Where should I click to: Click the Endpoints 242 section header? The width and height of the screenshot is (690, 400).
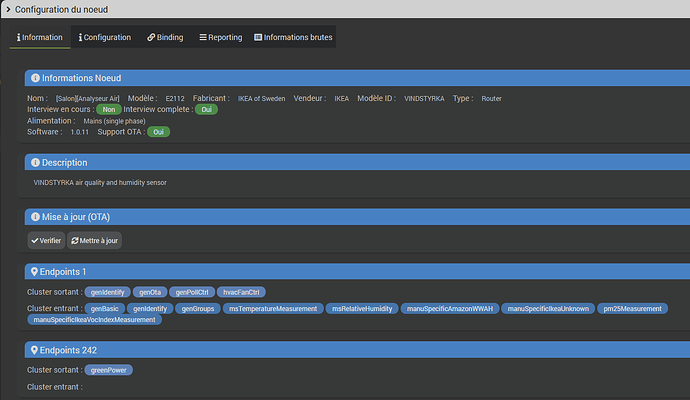tap(357, 350)
